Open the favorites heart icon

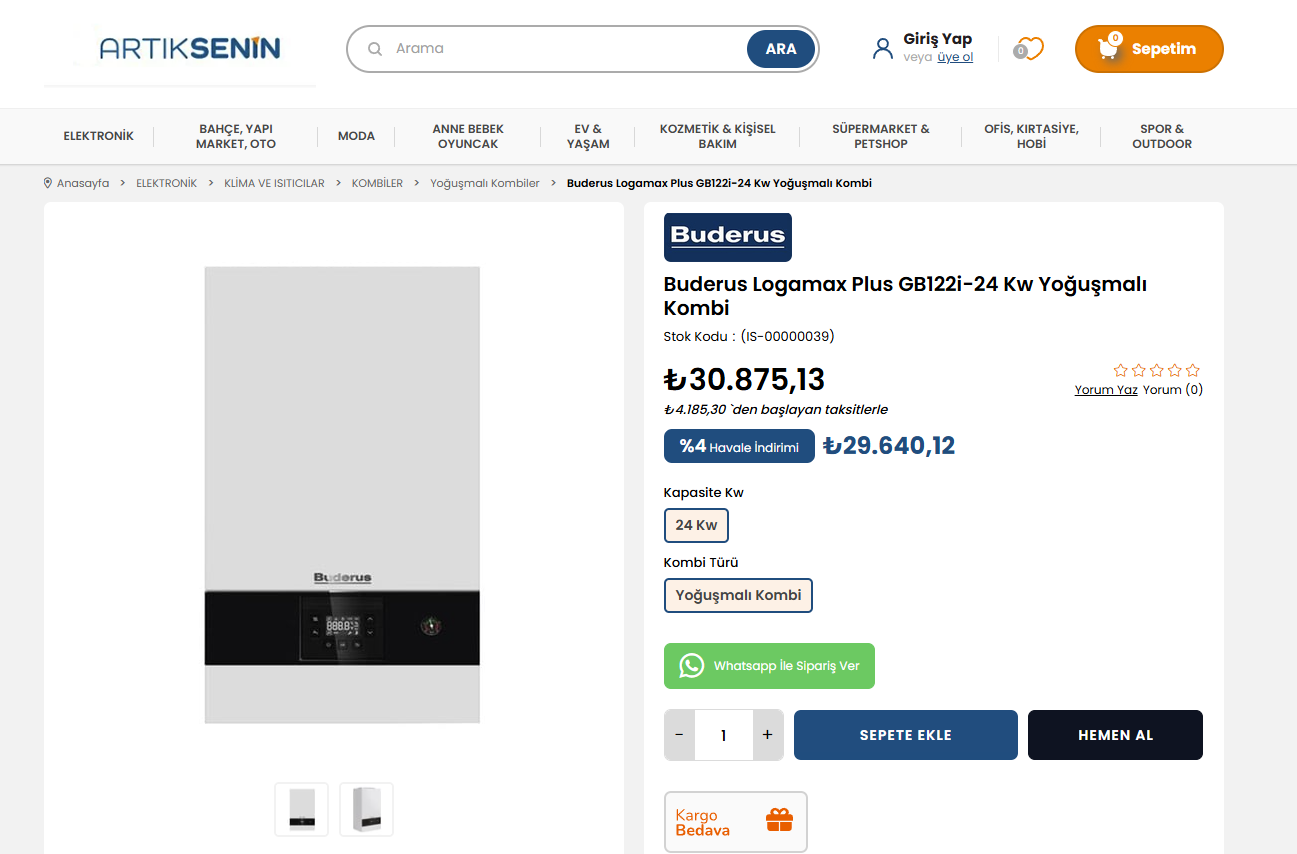1029,48
